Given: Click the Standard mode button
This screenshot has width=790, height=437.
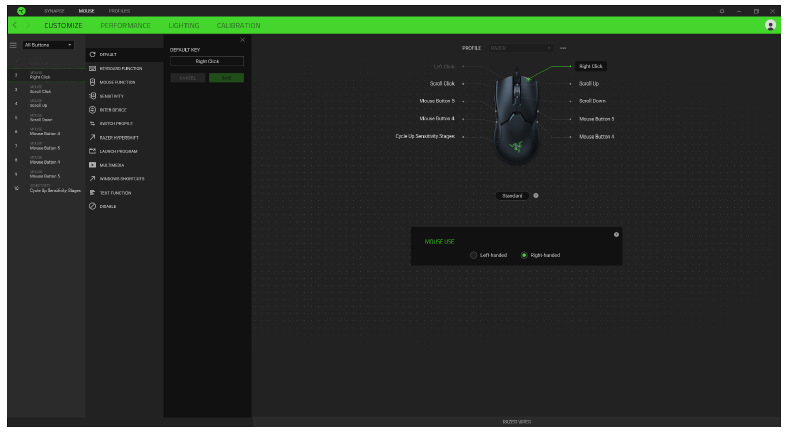Looking at the screenshot, I should coord(512,196).
